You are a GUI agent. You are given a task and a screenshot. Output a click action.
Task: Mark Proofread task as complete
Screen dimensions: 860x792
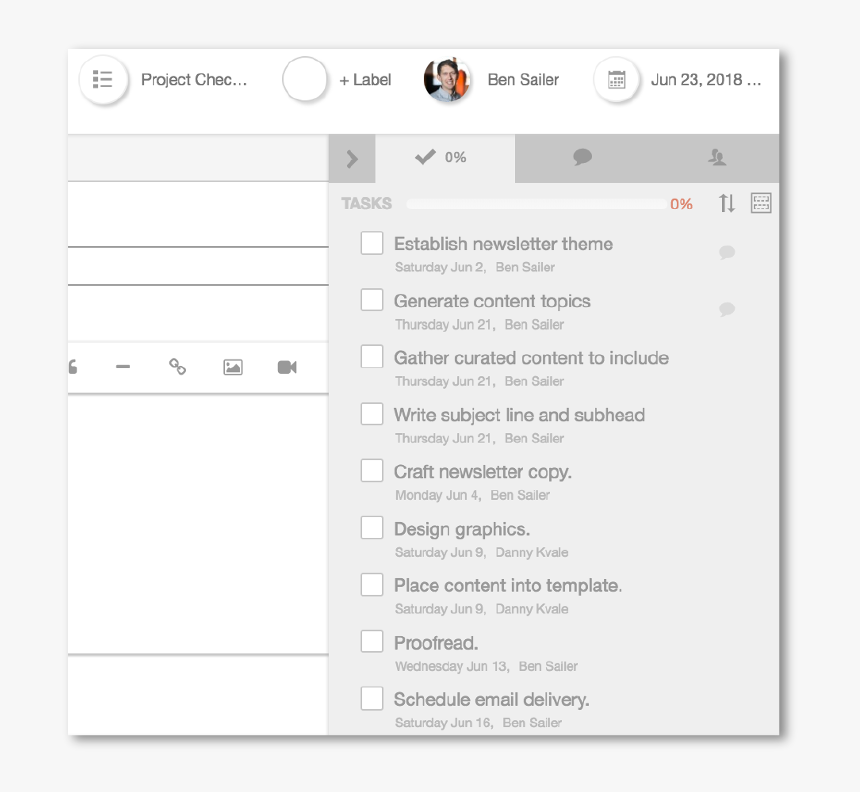click(x=372, y=642)
